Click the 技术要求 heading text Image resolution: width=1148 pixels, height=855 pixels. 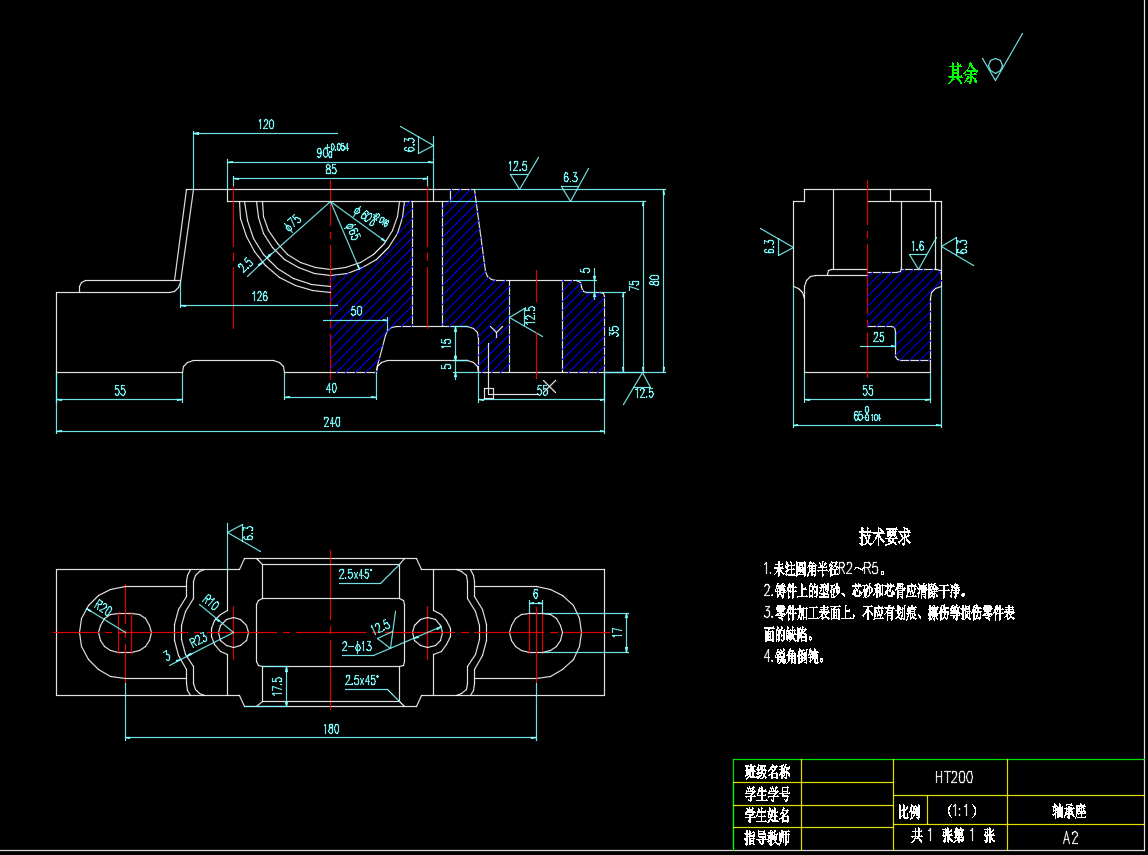tap(885, 537)
